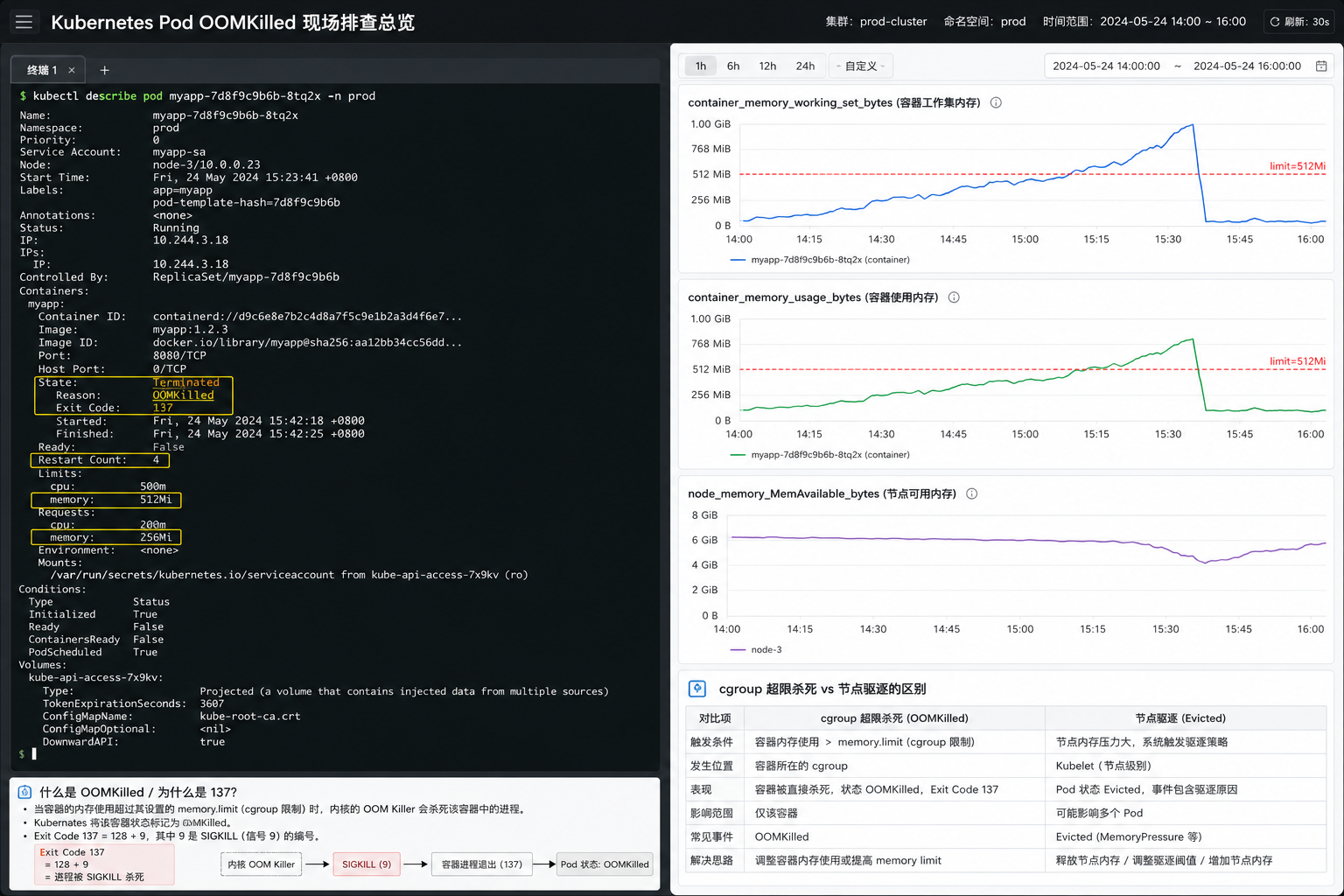The width and height of the screenshot is (1344, 896).
Task: Click the Terminated state value
Action: click(x=185, y=382)
